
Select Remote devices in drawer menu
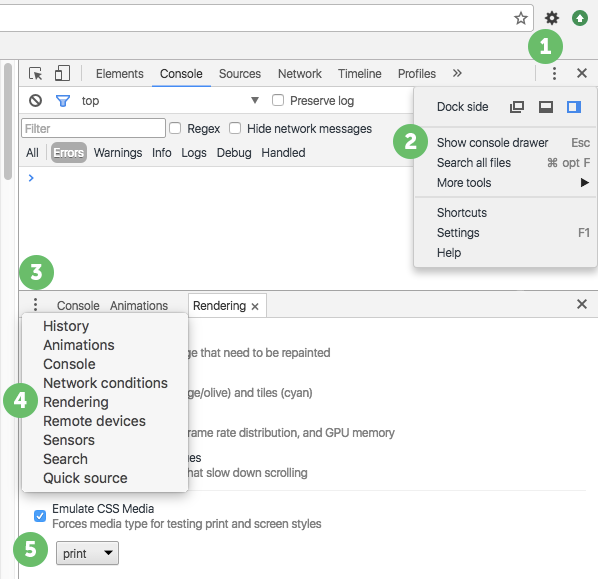[x=105, y=421]
